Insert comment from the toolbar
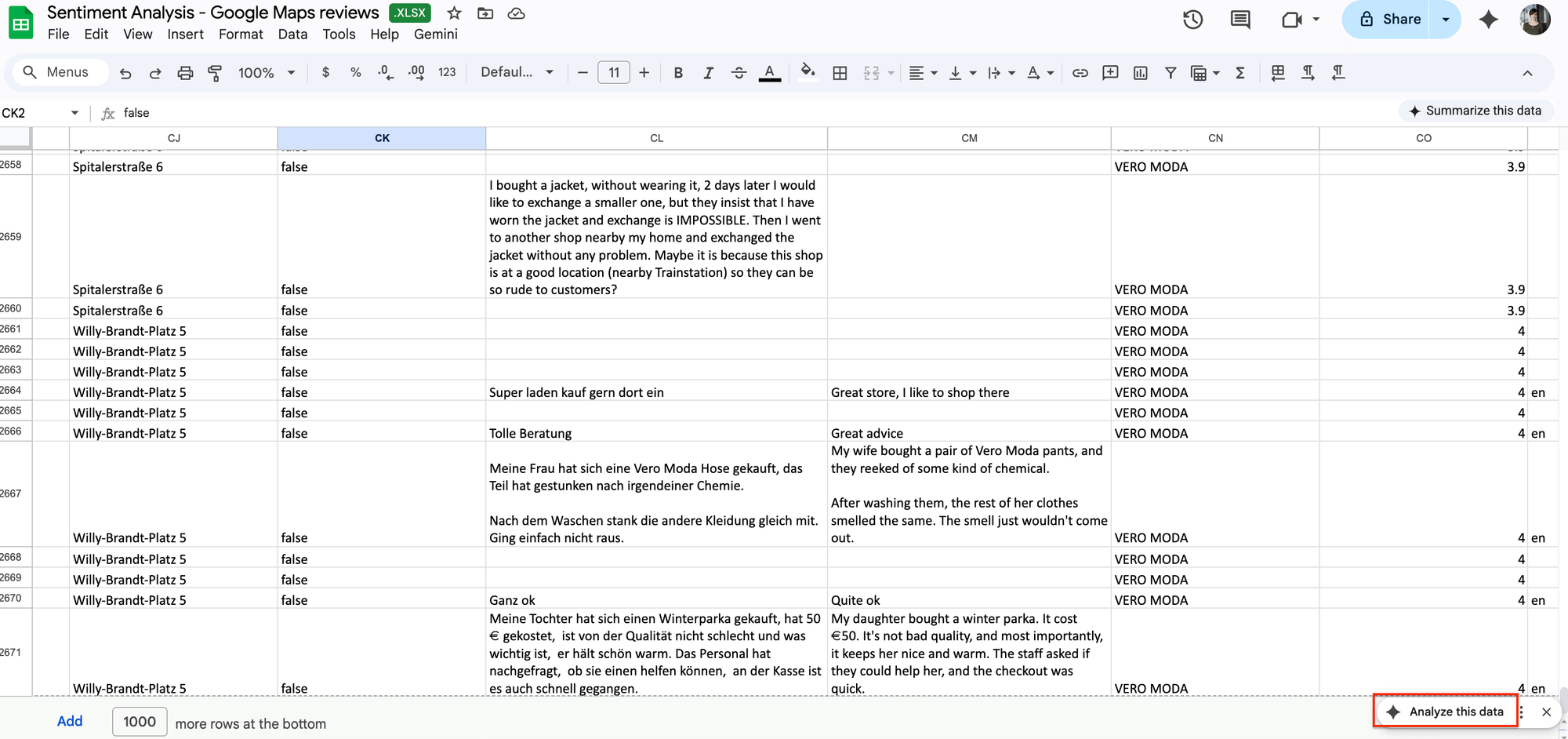The image size is (1568, 739). [1110, 73]
